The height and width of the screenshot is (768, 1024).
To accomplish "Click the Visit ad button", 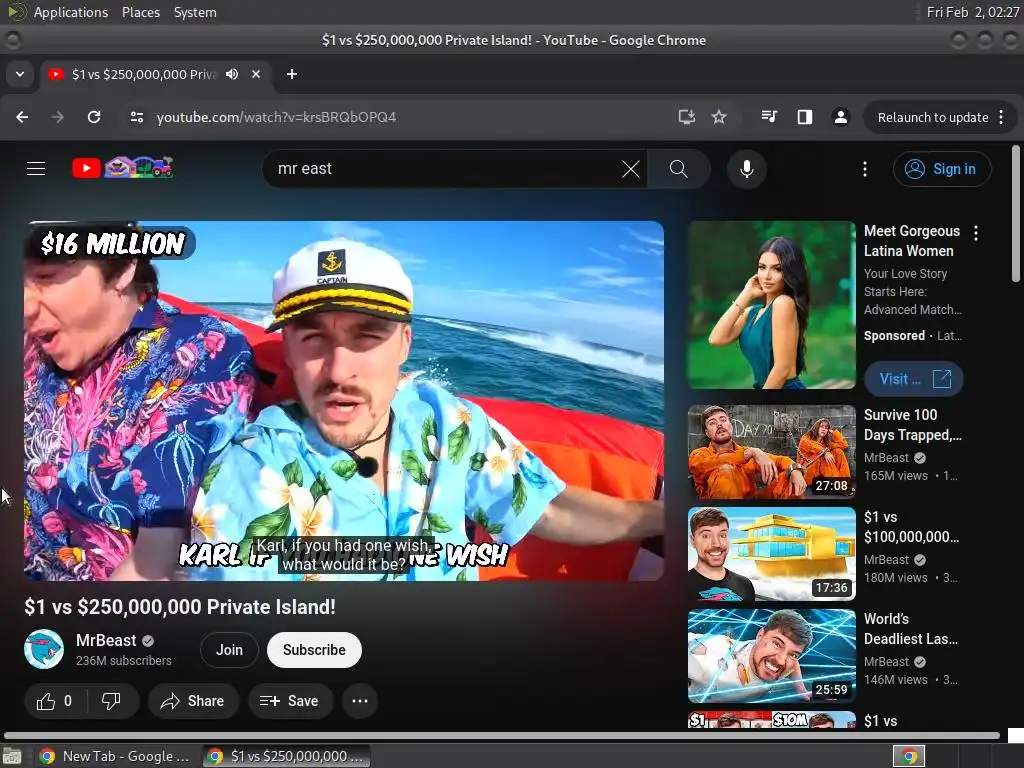I will click(914, 379).
